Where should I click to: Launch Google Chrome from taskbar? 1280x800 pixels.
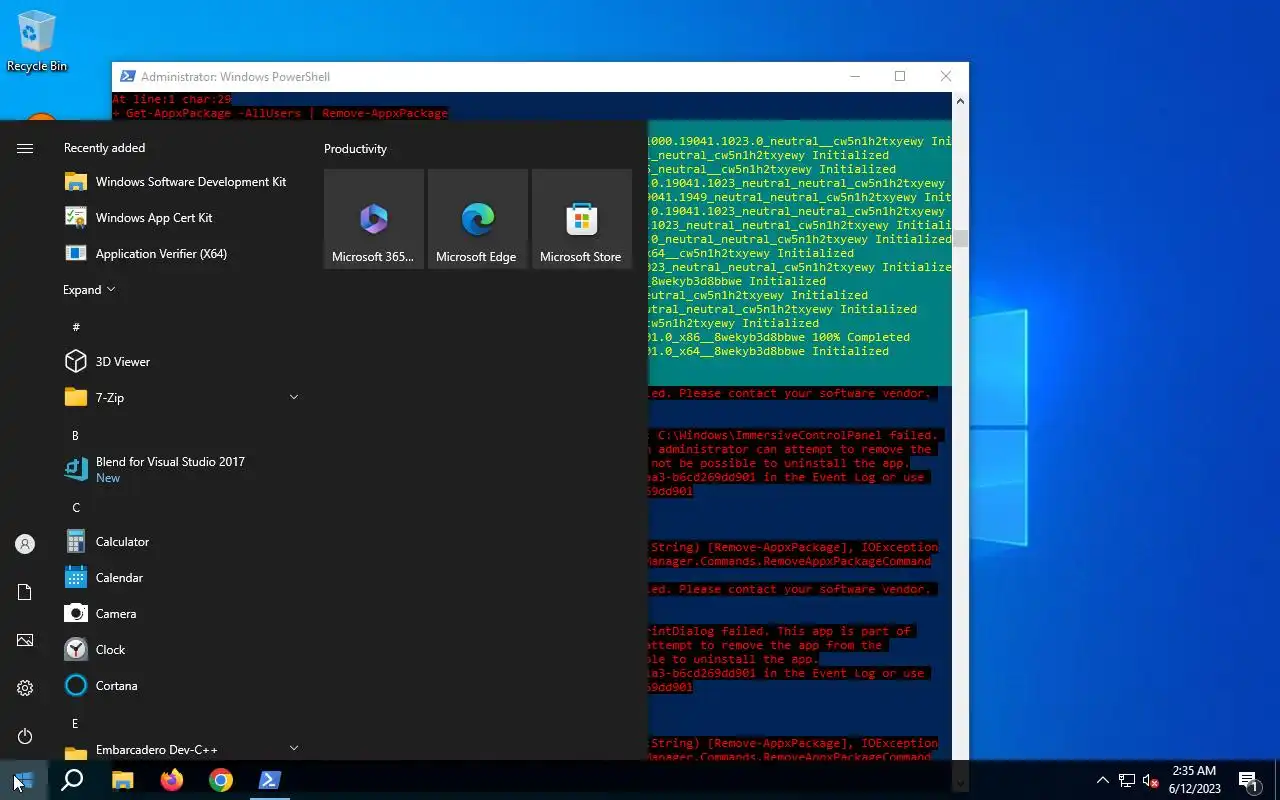click(220, 780)
